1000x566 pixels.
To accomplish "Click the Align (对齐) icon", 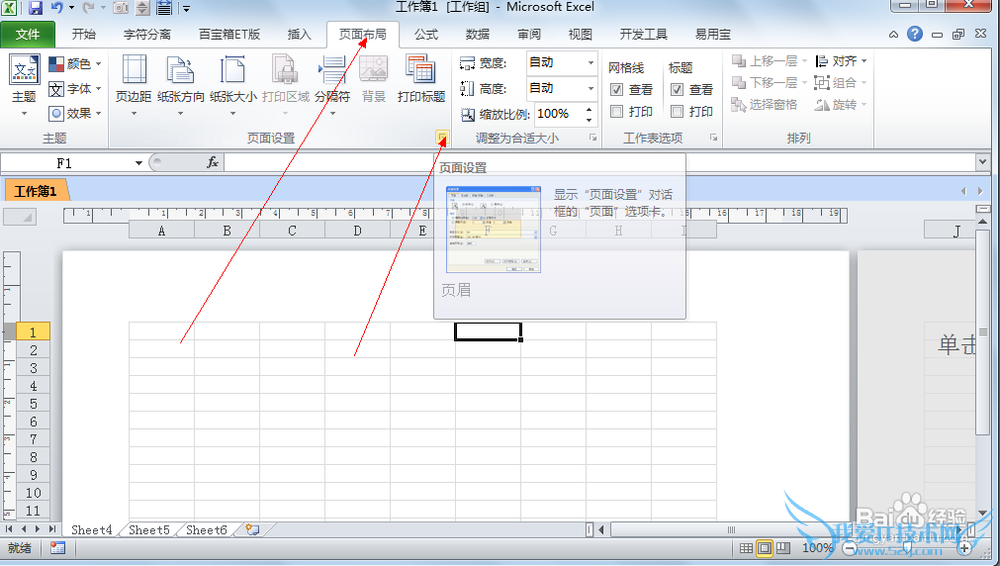I will tap(822, 61).
